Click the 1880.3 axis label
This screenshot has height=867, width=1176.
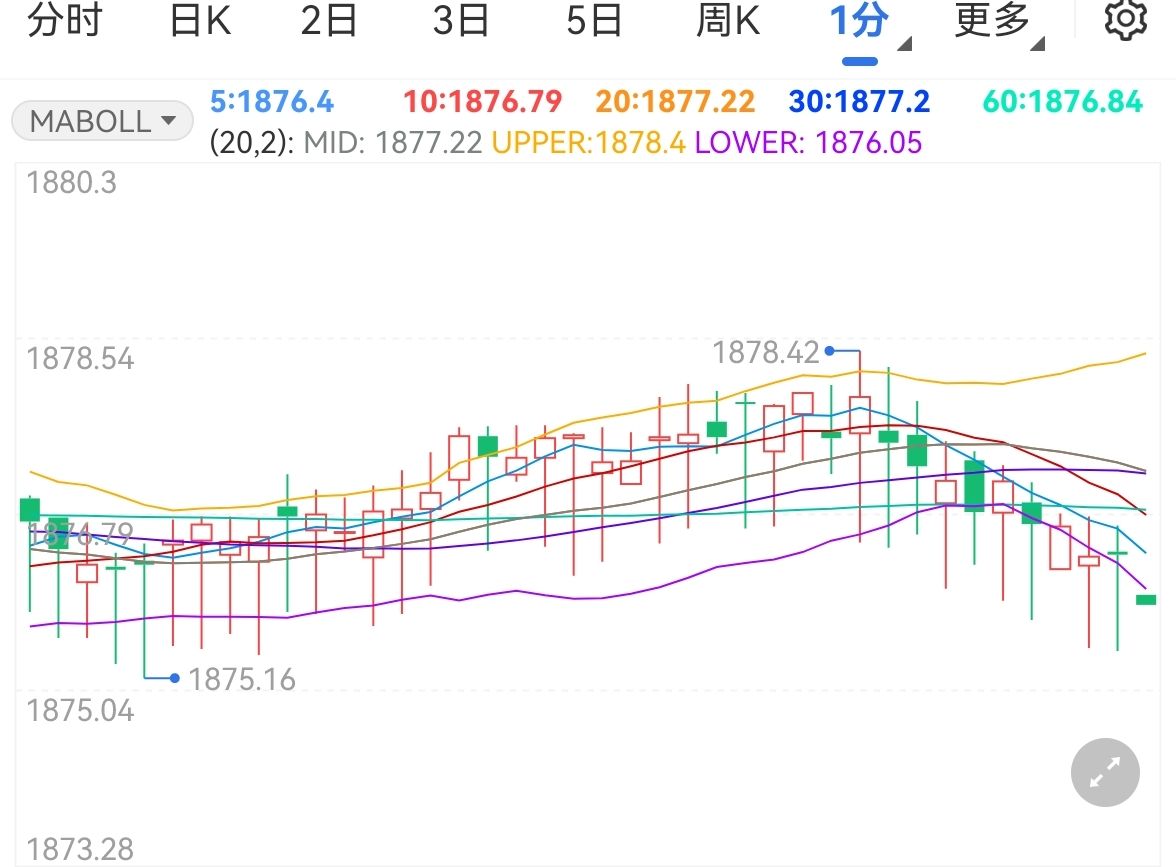72,182
